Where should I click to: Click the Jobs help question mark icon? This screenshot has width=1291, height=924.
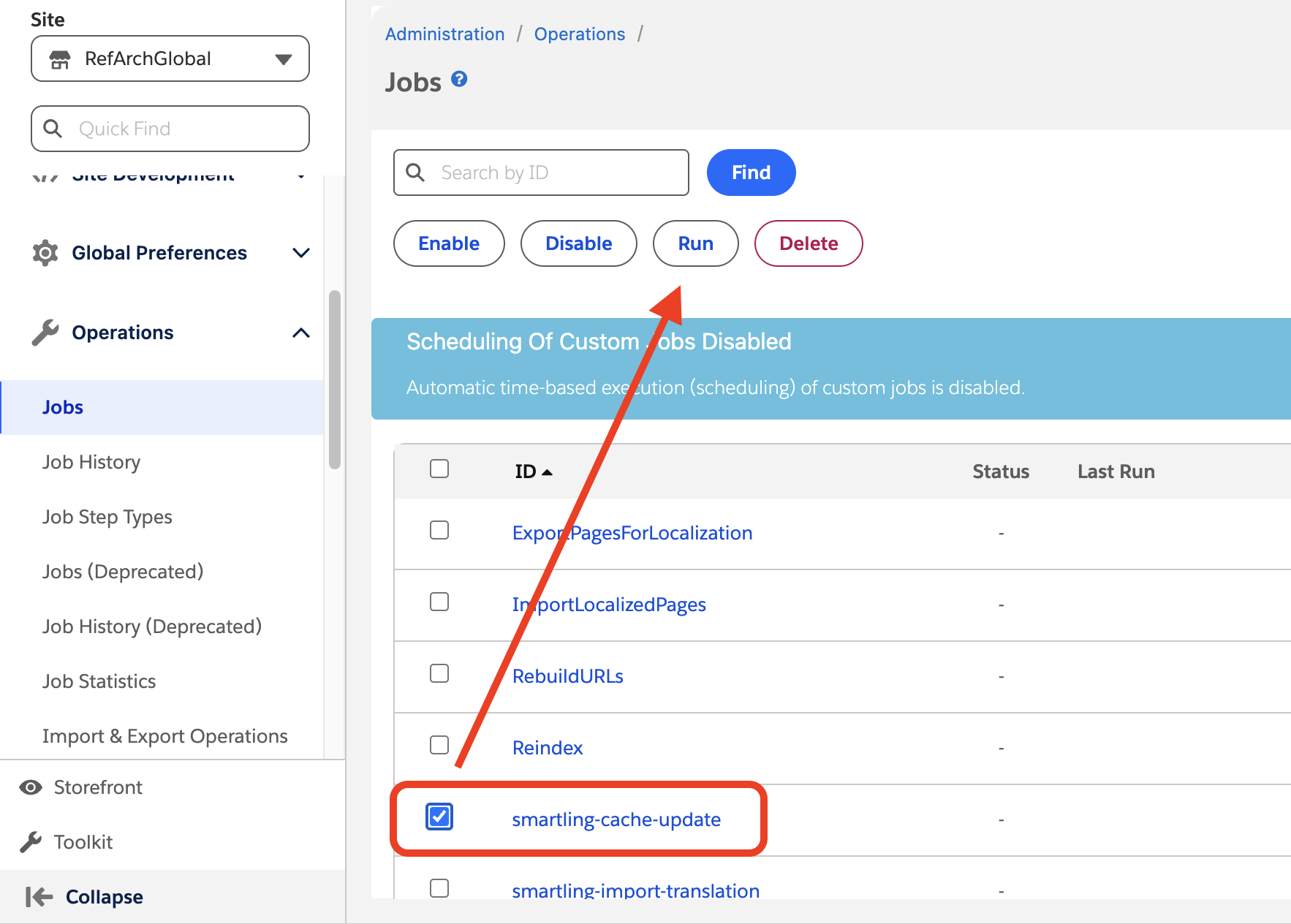click(x=459, y=79)
